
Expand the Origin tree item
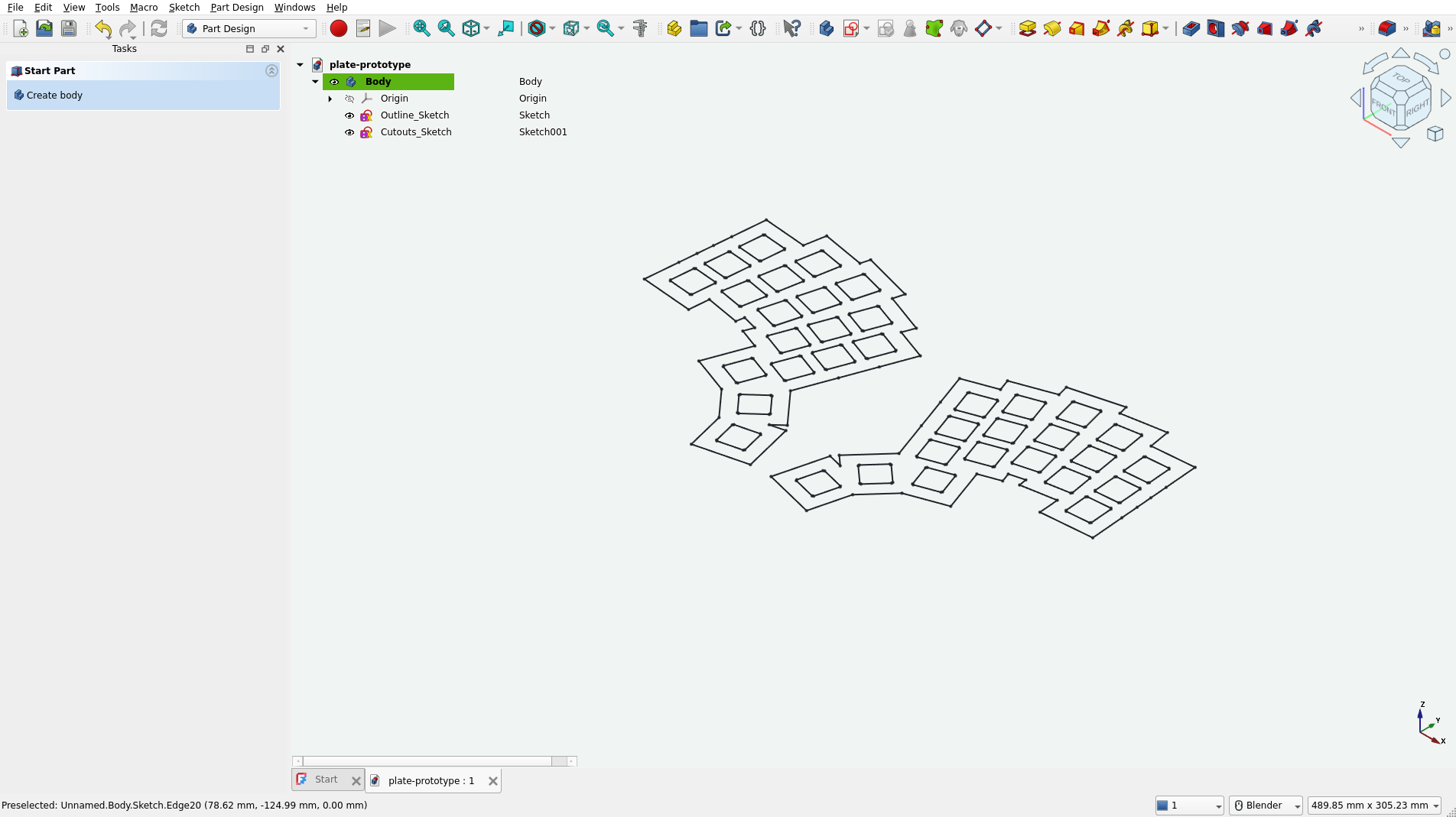click(x=330, y=99)
